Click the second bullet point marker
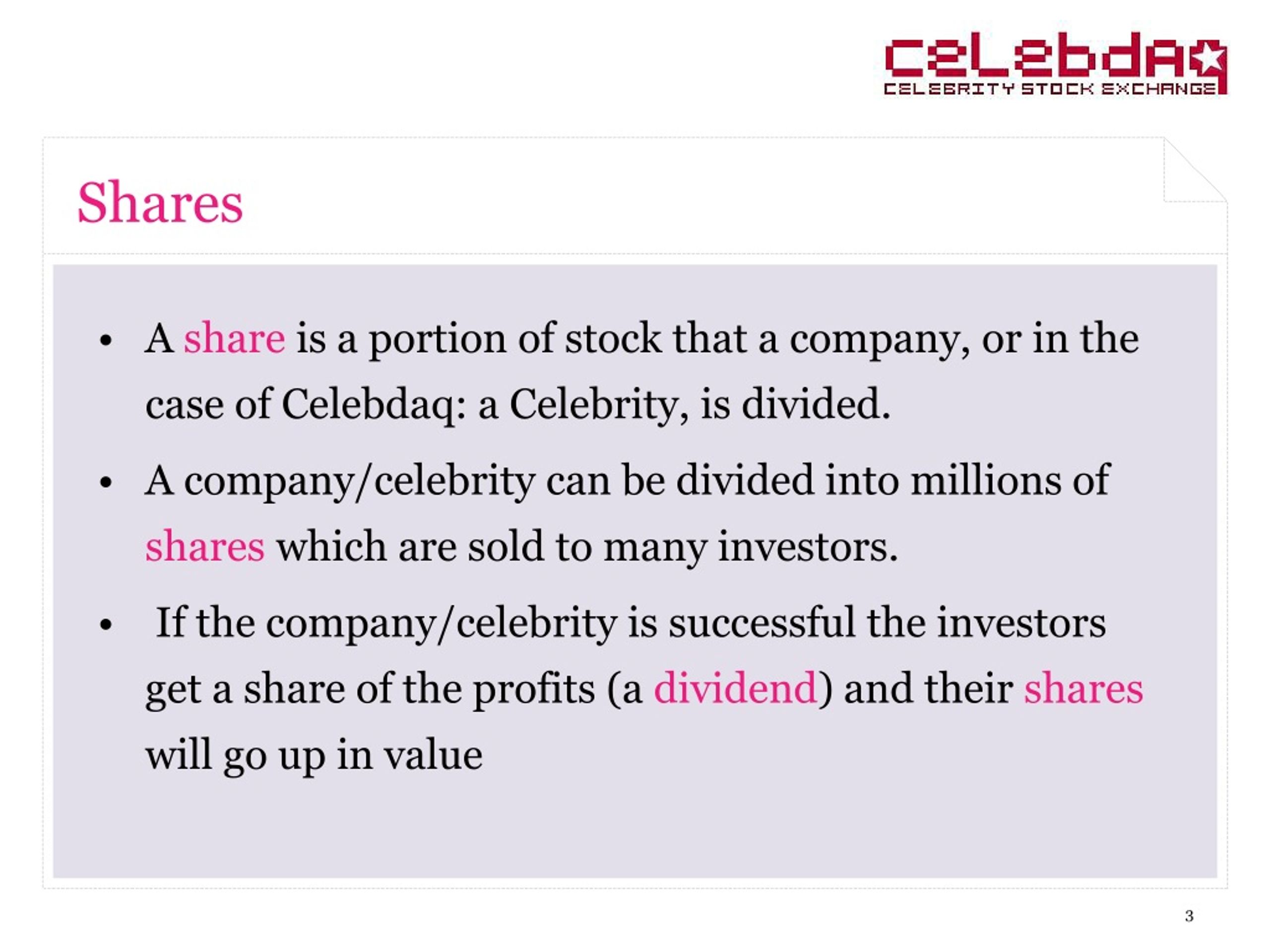This screenshot has width=1270, height=952. click(105, 482)
